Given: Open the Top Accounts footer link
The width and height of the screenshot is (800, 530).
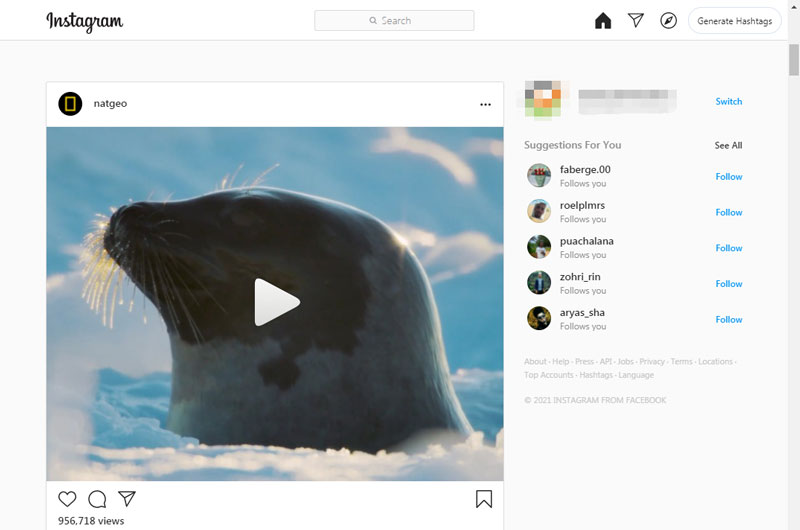Looking at the screenshot, I should click(x=548, y=374).
